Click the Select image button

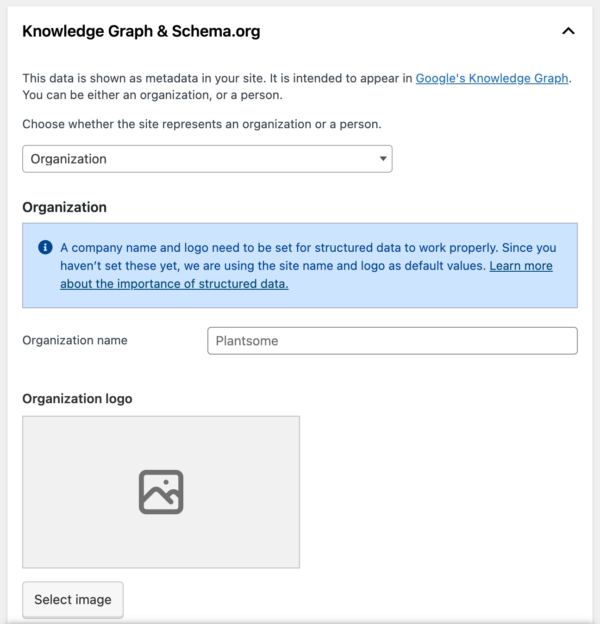point(73,600)
